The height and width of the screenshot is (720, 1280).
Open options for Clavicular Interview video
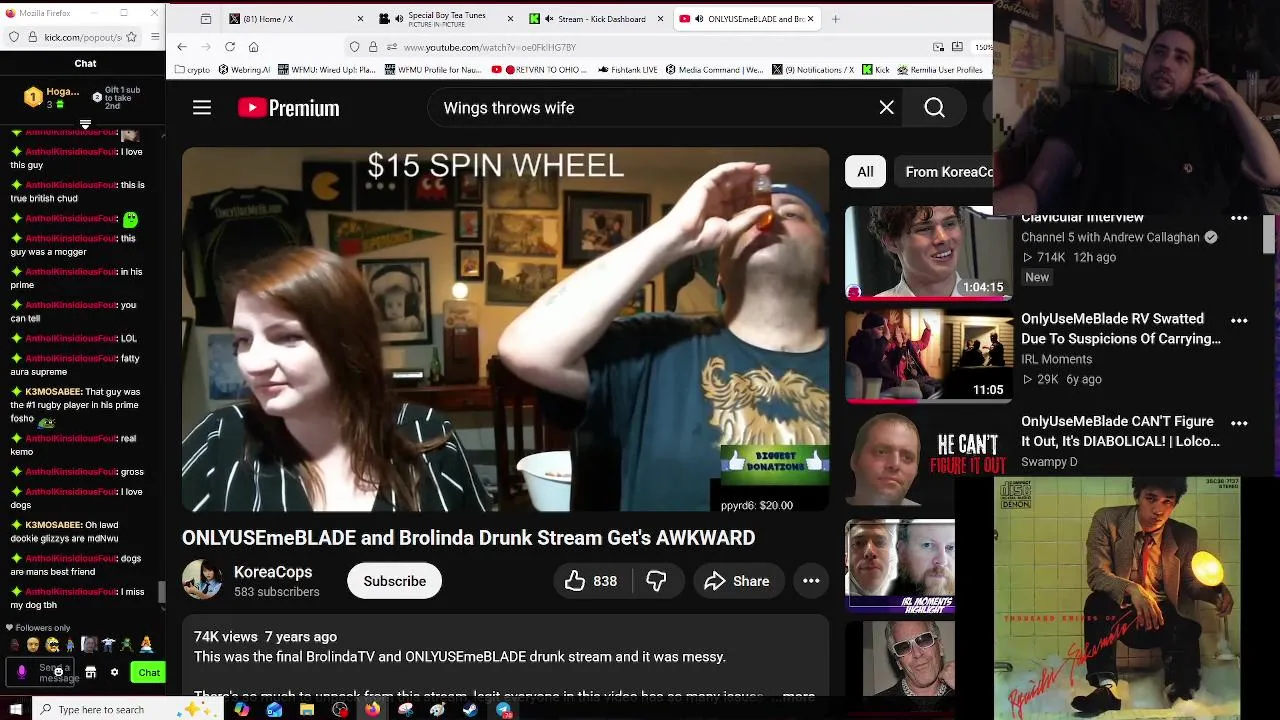point(1239,218)
